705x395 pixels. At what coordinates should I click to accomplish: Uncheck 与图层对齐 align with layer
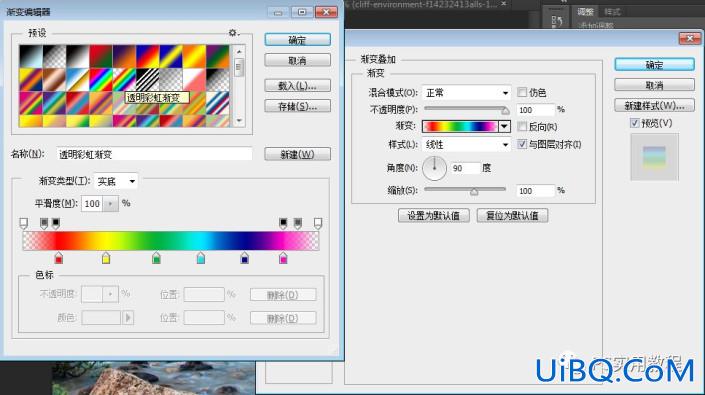(522, 144)
